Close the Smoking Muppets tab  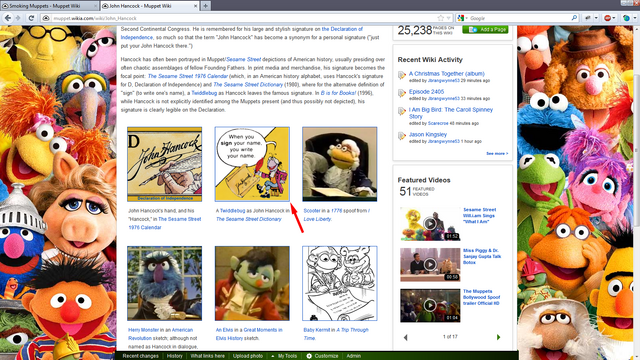[x=96, y=6]
